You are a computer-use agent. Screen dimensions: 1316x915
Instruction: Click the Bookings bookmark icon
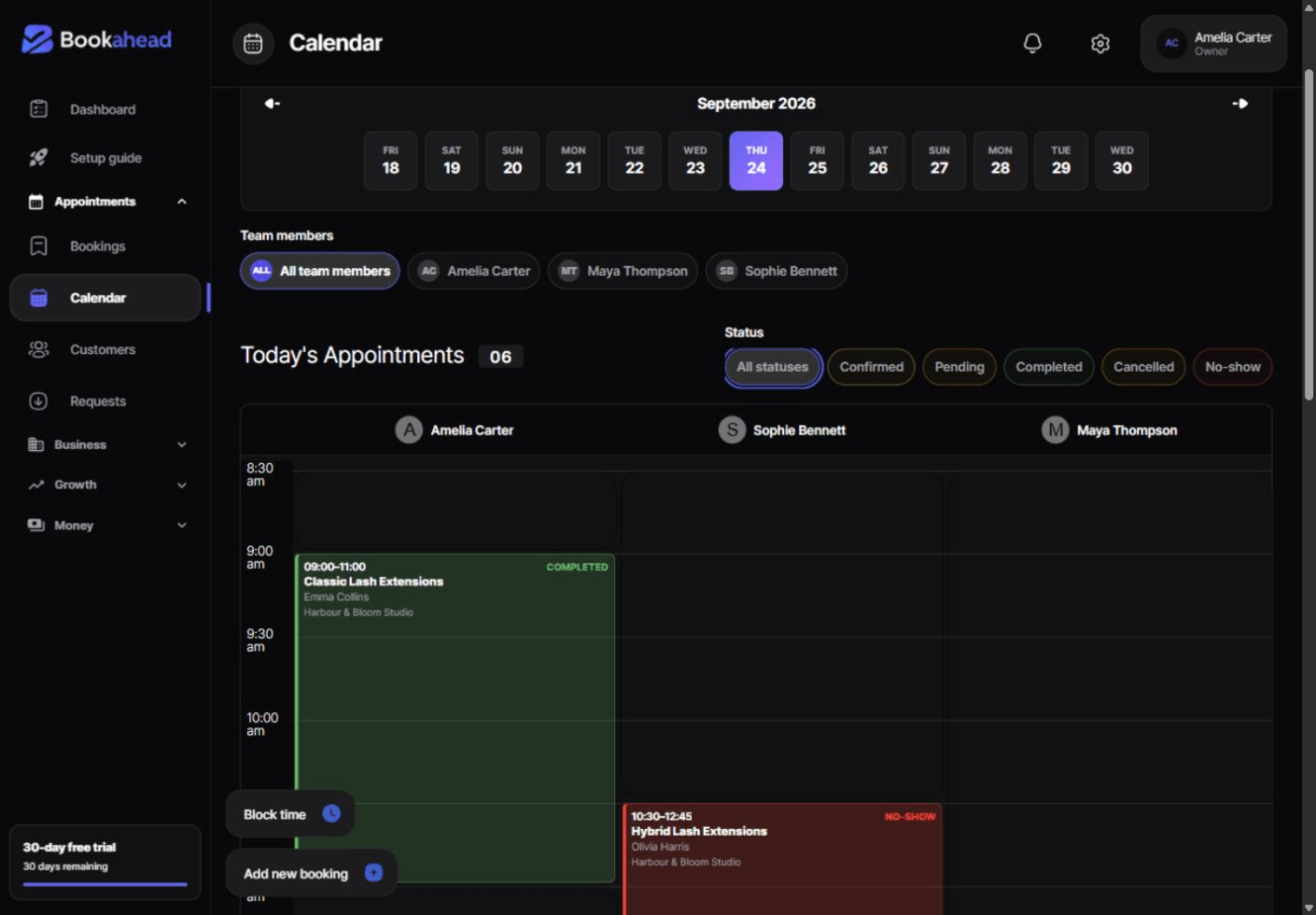pyautogui.click(x=38, y=246)
